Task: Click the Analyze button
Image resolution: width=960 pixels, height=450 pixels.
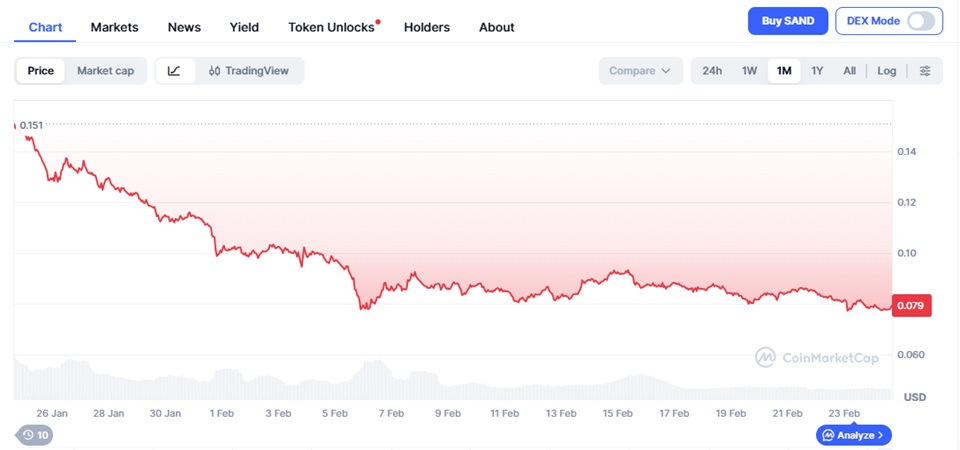Action: click(853, 435)
